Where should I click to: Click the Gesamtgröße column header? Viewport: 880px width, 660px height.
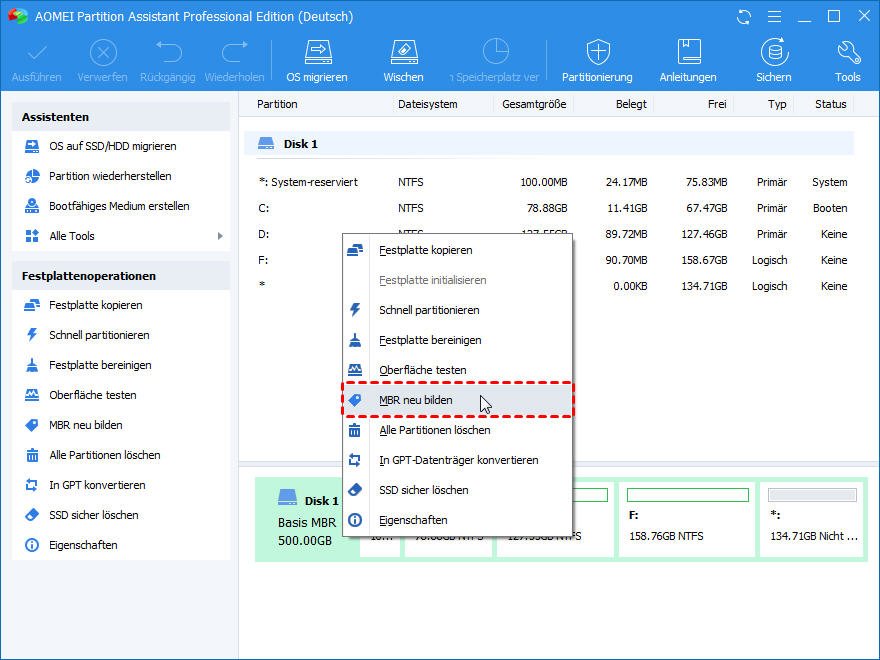tap(534, 104)
